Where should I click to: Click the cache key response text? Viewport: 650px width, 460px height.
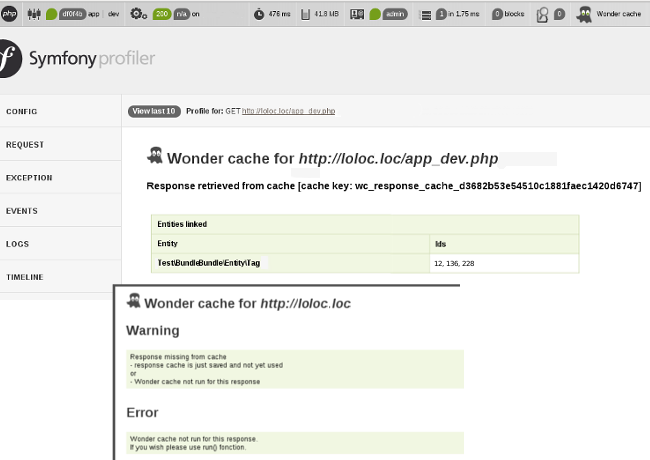[393, 186]
